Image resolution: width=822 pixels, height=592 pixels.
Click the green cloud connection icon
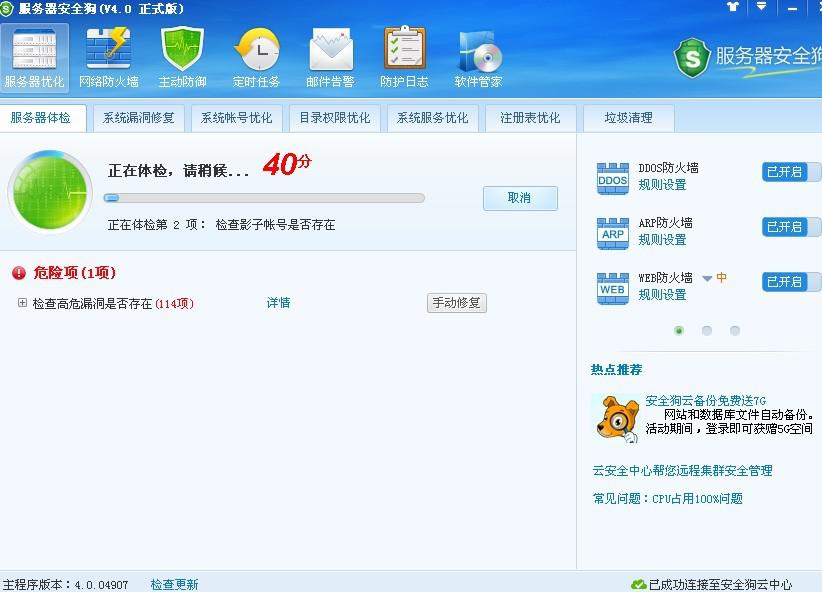click(x=638, y=584)
